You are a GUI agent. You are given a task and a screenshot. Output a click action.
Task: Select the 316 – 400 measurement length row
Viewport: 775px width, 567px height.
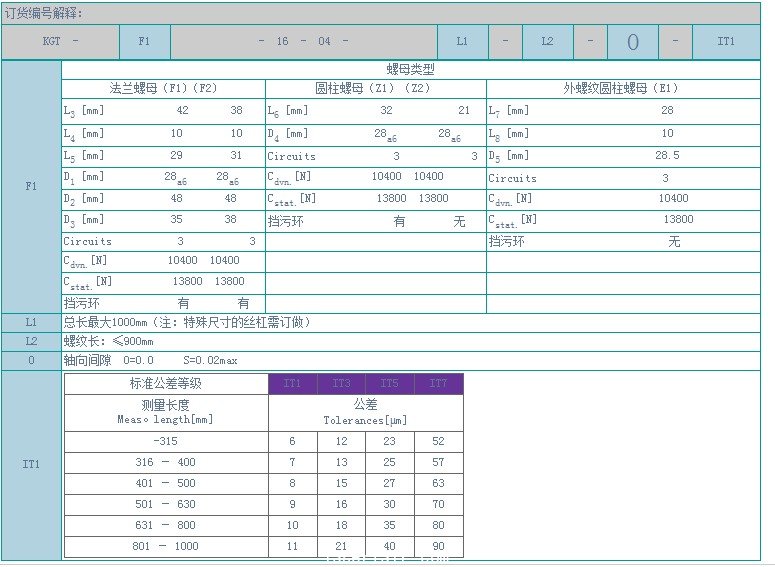click(x=166, y=463)
